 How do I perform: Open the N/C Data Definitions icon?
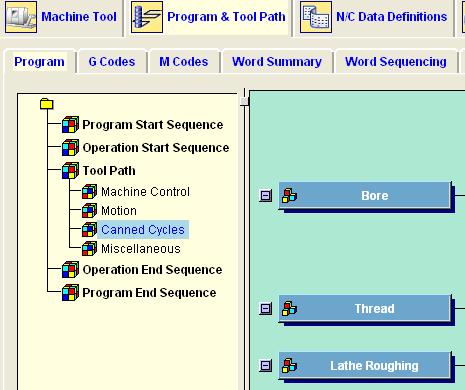(316, 17)
